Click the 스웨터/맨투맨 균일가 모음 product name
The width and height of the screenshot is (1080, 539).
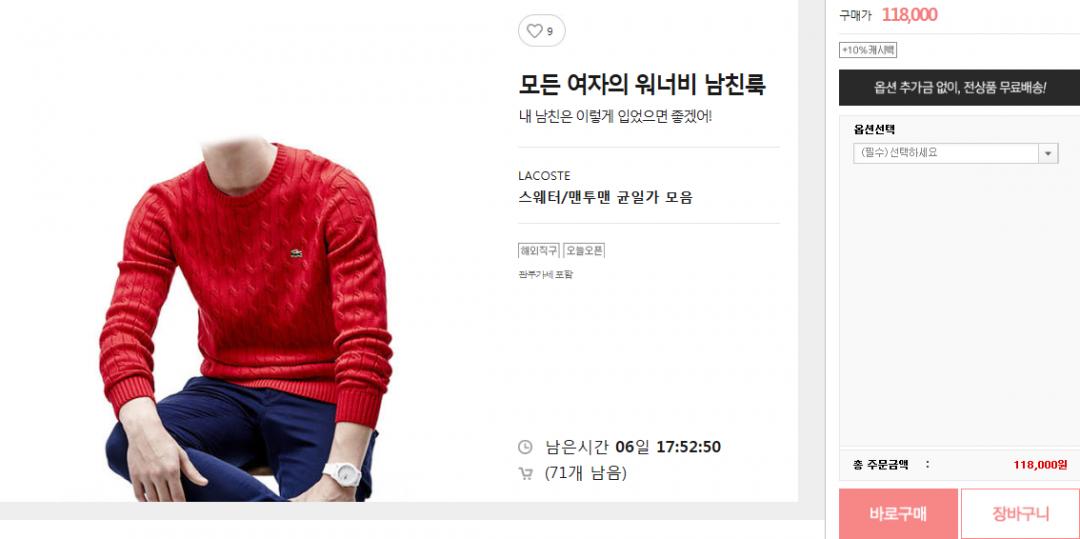click(x=605, y=198)
